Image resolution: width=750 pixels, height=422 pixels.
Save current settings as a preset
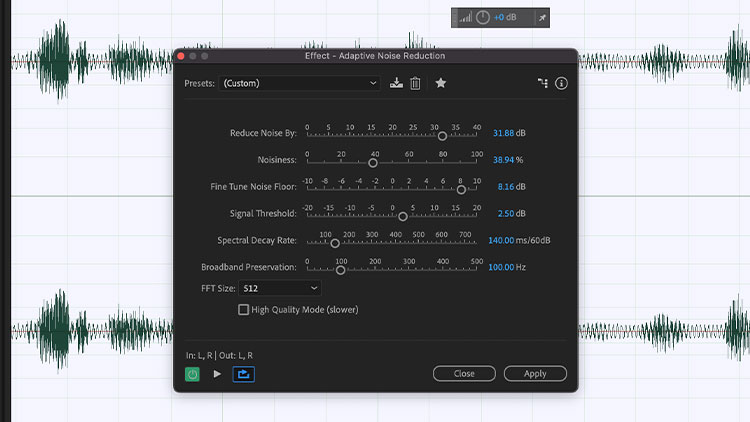point(396,83)
